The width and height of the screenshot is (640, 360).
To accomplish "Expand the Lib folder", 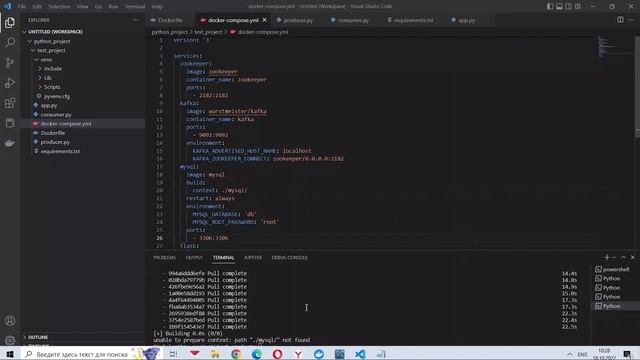I will [47, 78].
